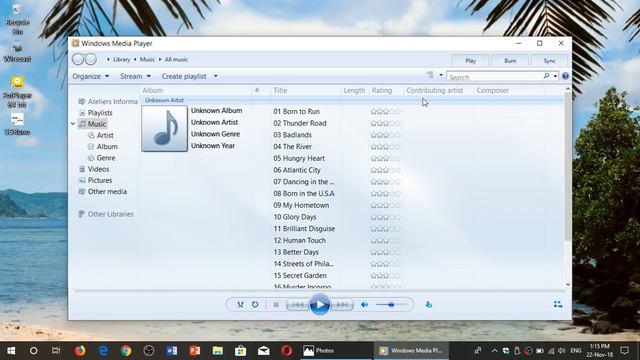Open File Explorer from the taskbar
Screen dimensions: 640x360
click(x=218, y=351)
